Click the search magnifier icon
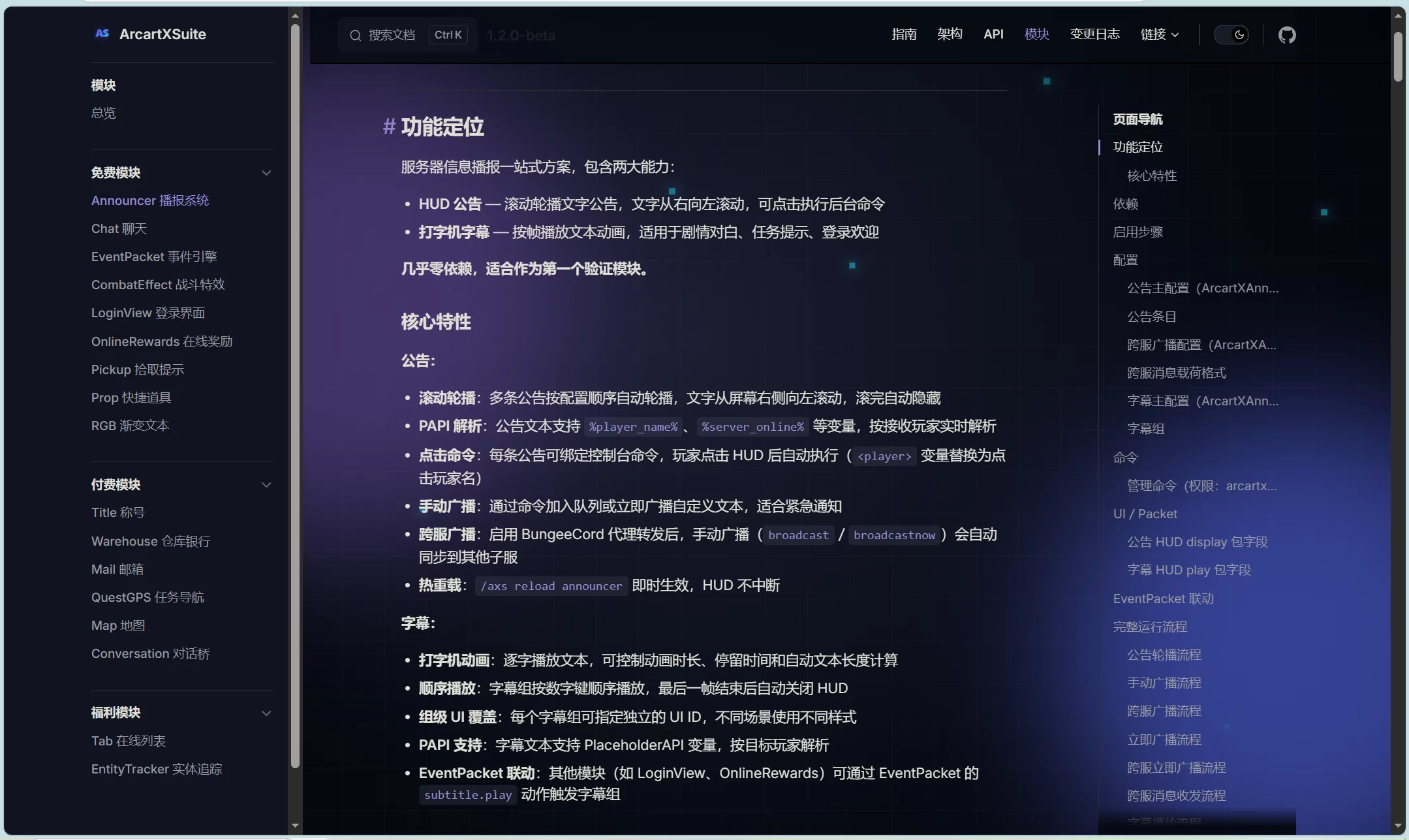This screenshot has width=1409, height=840. click(x=355, y=35)
